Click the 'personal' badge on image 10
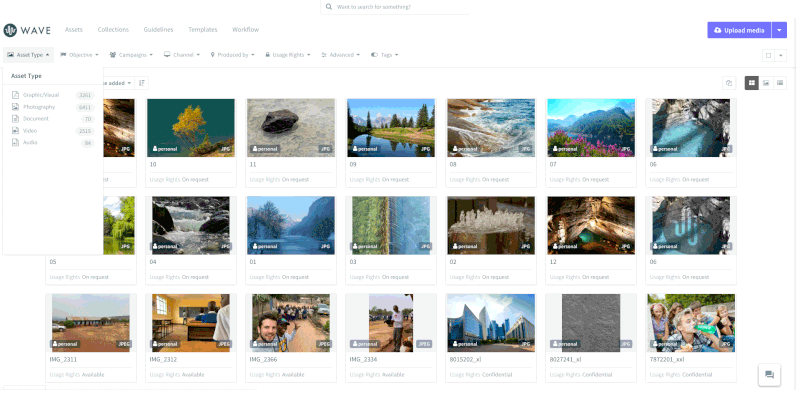800x394 pixels. [x=165, y=149]
